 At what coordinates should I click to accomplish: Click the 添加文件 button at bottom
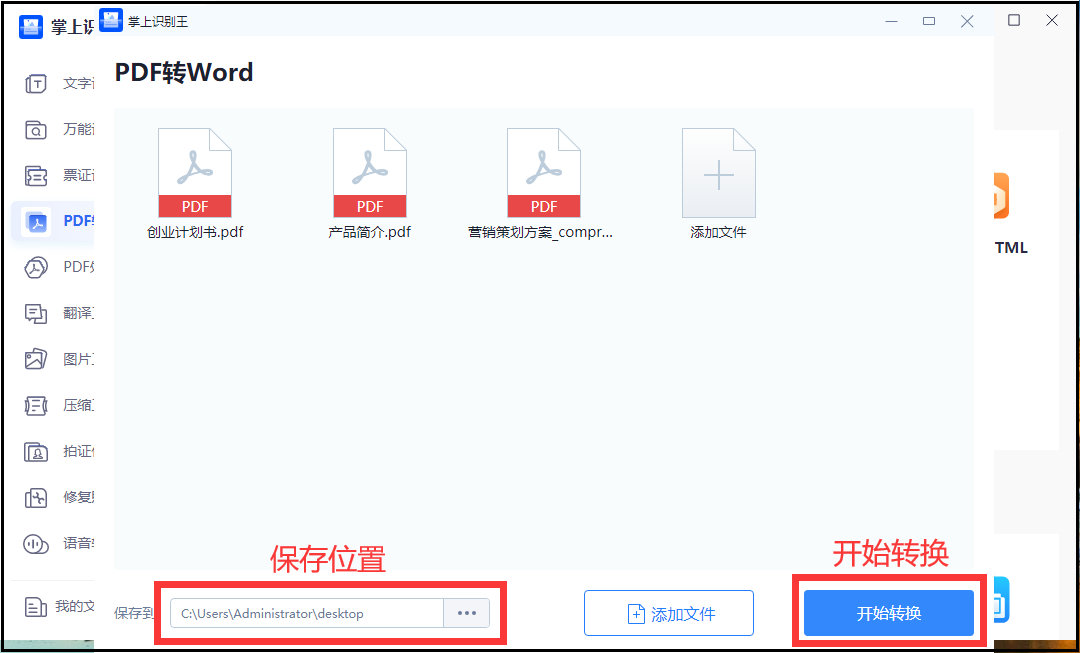click(669, 613)
